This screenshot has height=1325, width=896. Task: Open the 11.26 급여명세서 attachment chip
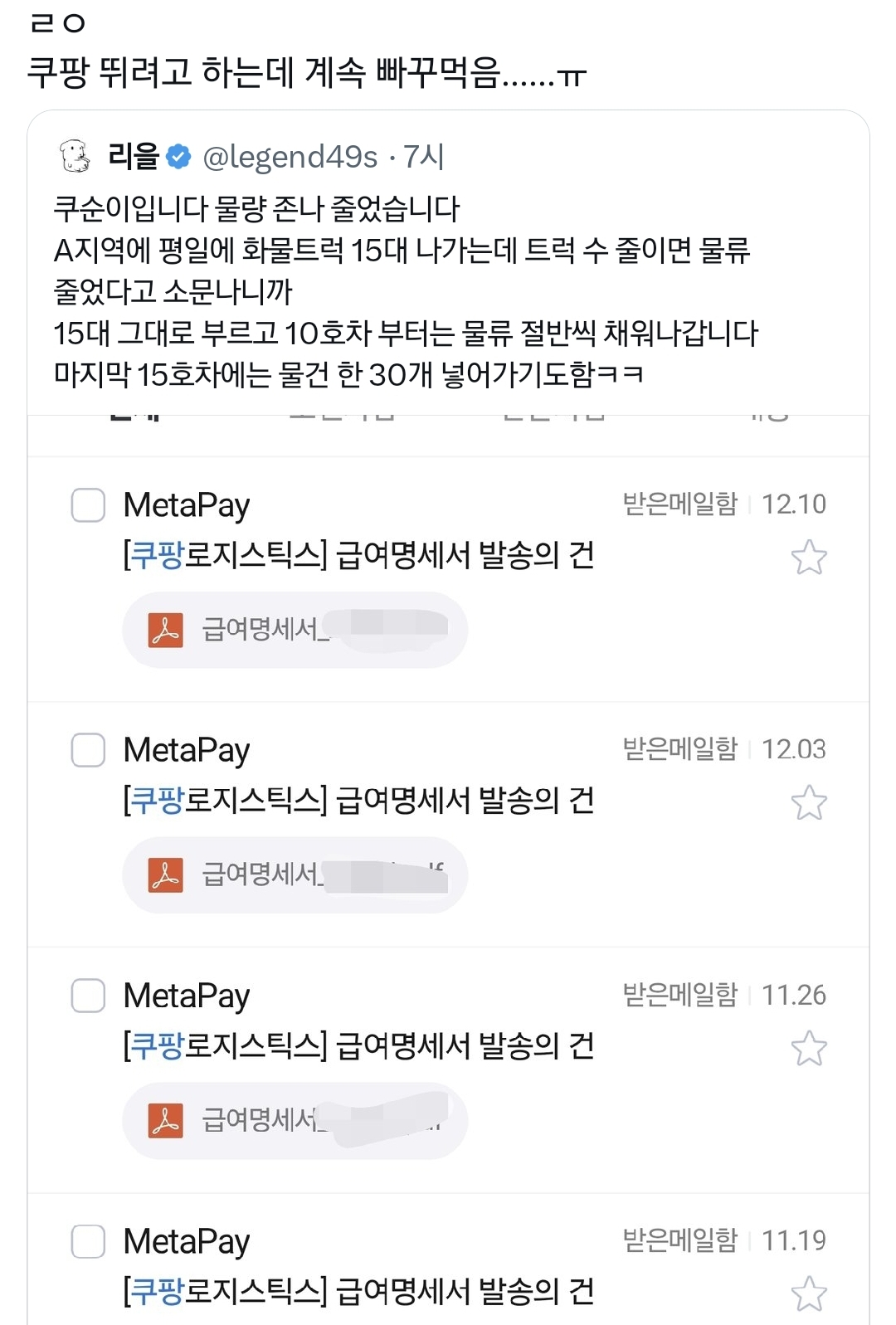pos(295,1121)
